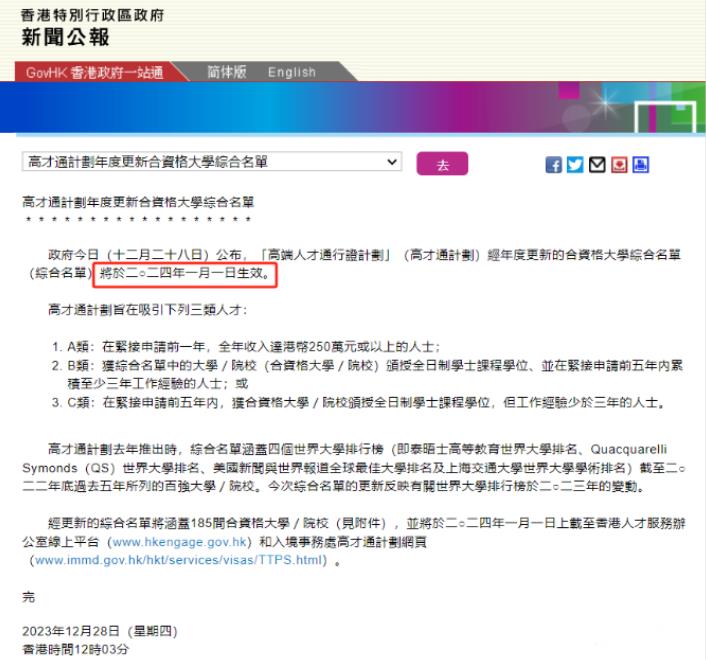Switch to 简体版 language version
Screen dimensions: 706x660
(x=226, y=72)
